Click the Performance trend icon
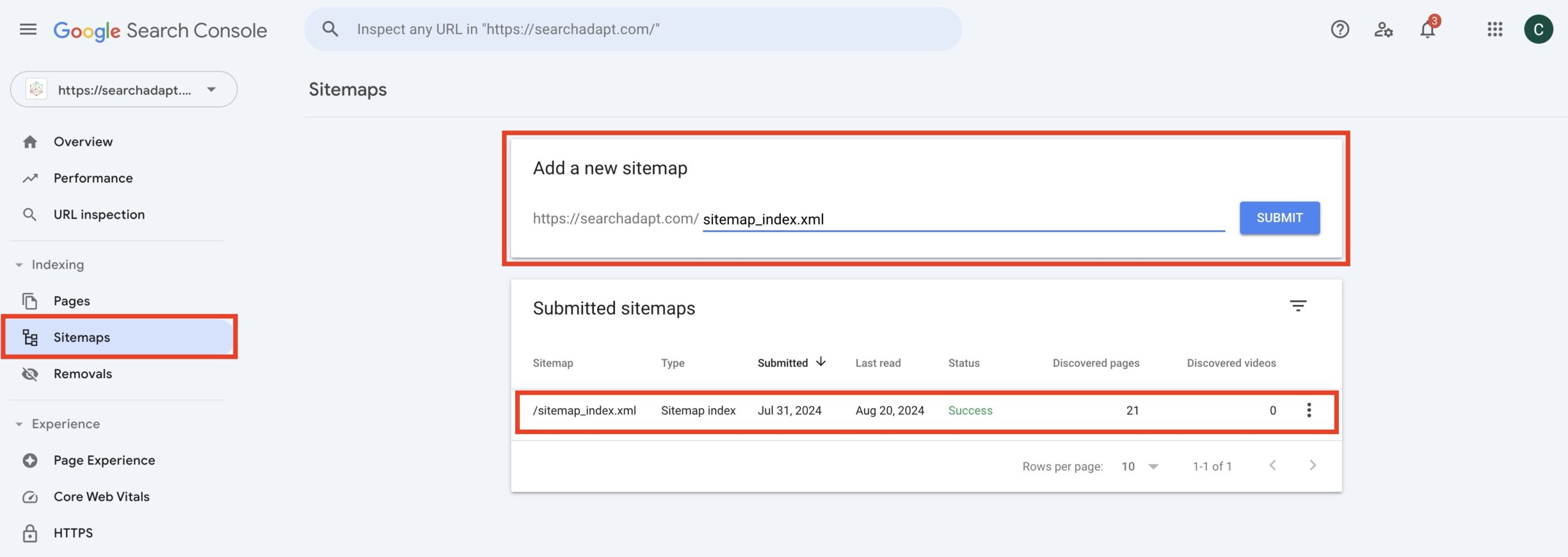 30,178
